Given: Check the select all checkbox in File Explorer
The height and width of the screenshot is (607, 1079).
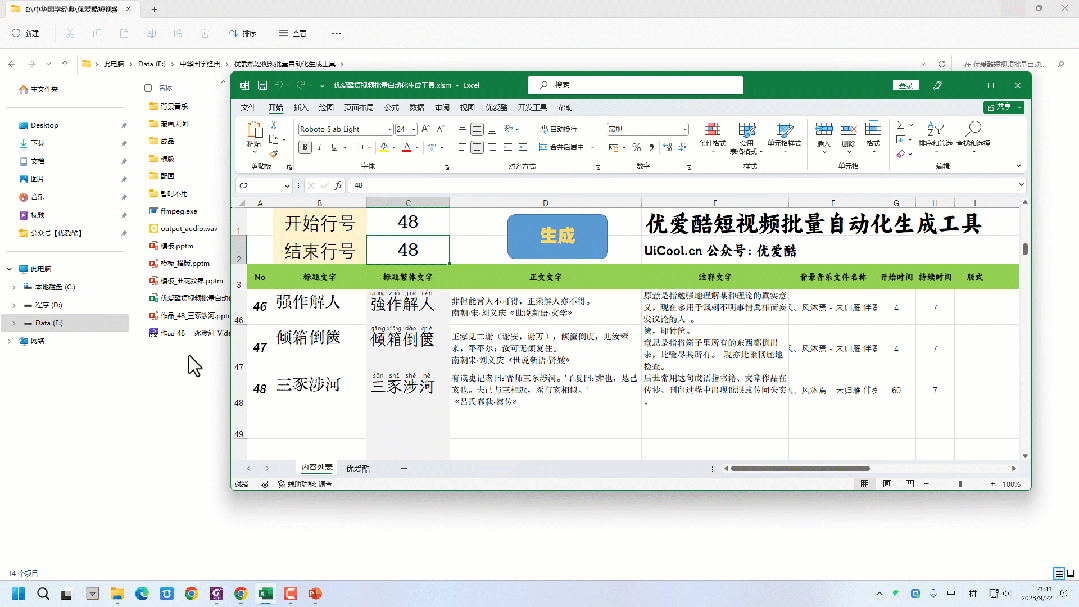Looking at the screenshot, I should coord(148,88).
